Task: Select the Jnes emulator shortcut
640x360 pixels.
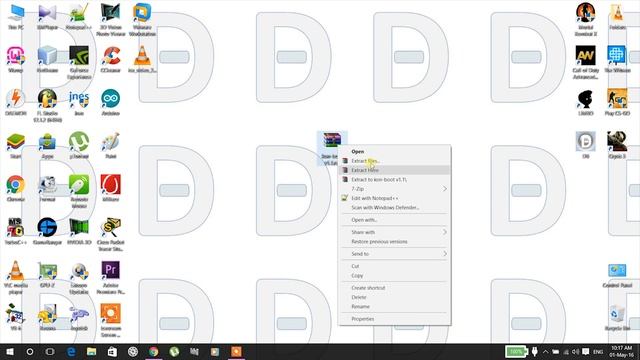Action: click(x=79, y=102)
